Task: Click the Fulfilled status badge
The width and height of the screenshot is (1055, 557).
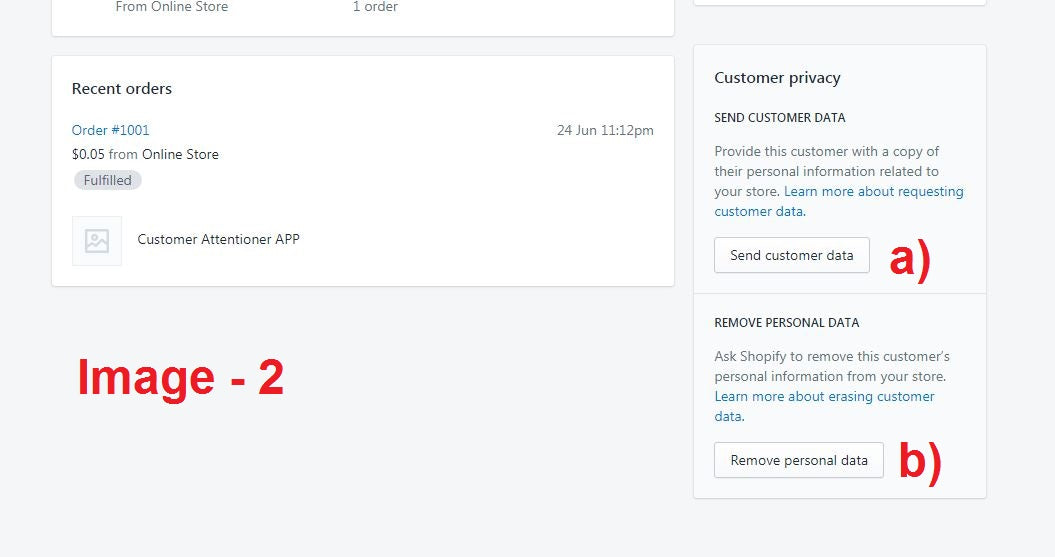Action: point(108,180)
